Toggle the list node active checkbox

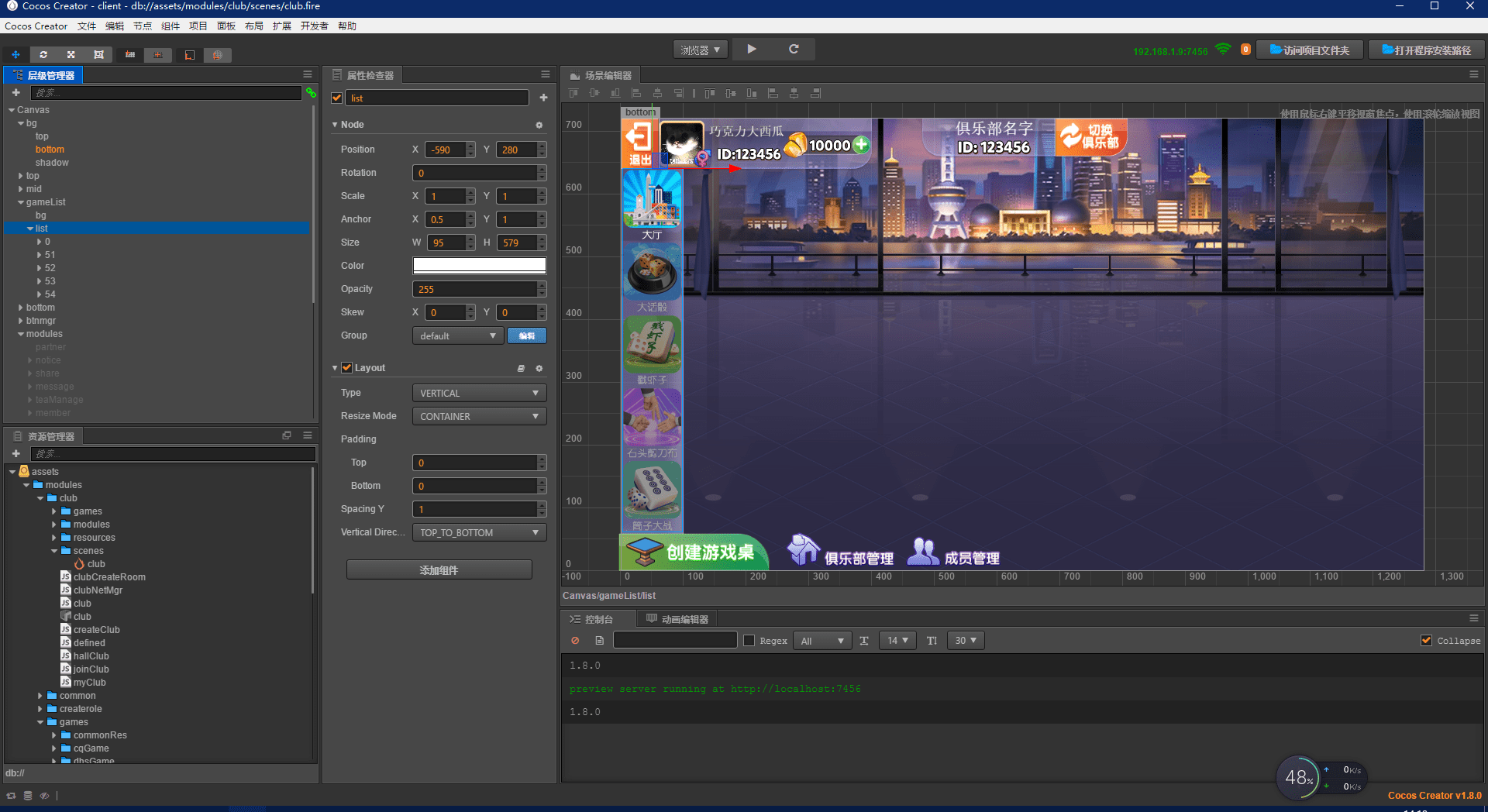click(337, 98)
